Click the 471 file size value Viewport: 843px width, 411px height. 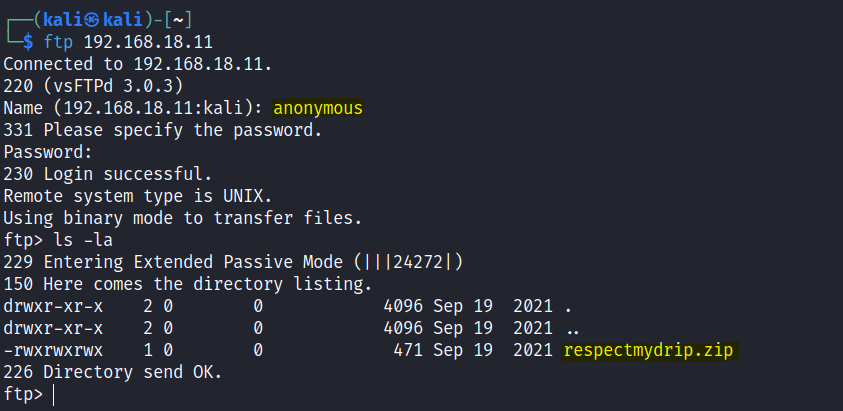tap(409, 350)
